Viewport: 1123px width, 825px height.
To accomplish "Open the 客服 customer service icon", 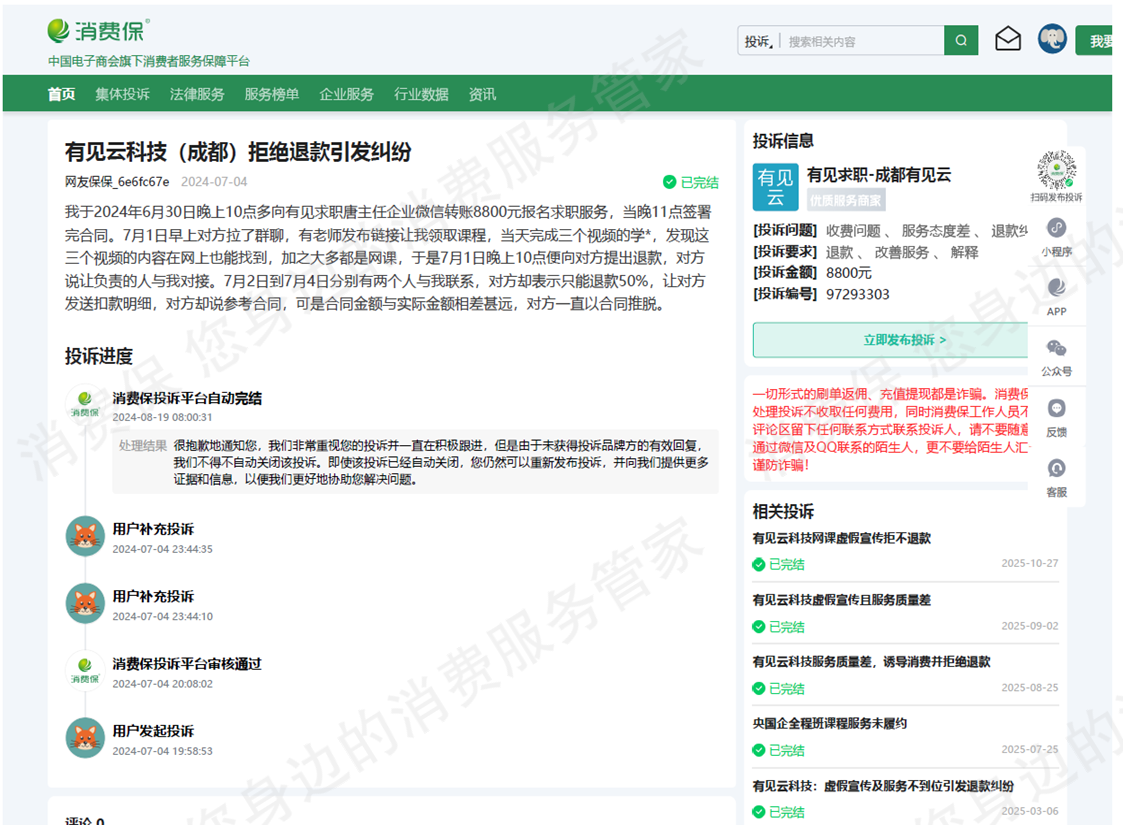I will click(x=1056, y=469).
